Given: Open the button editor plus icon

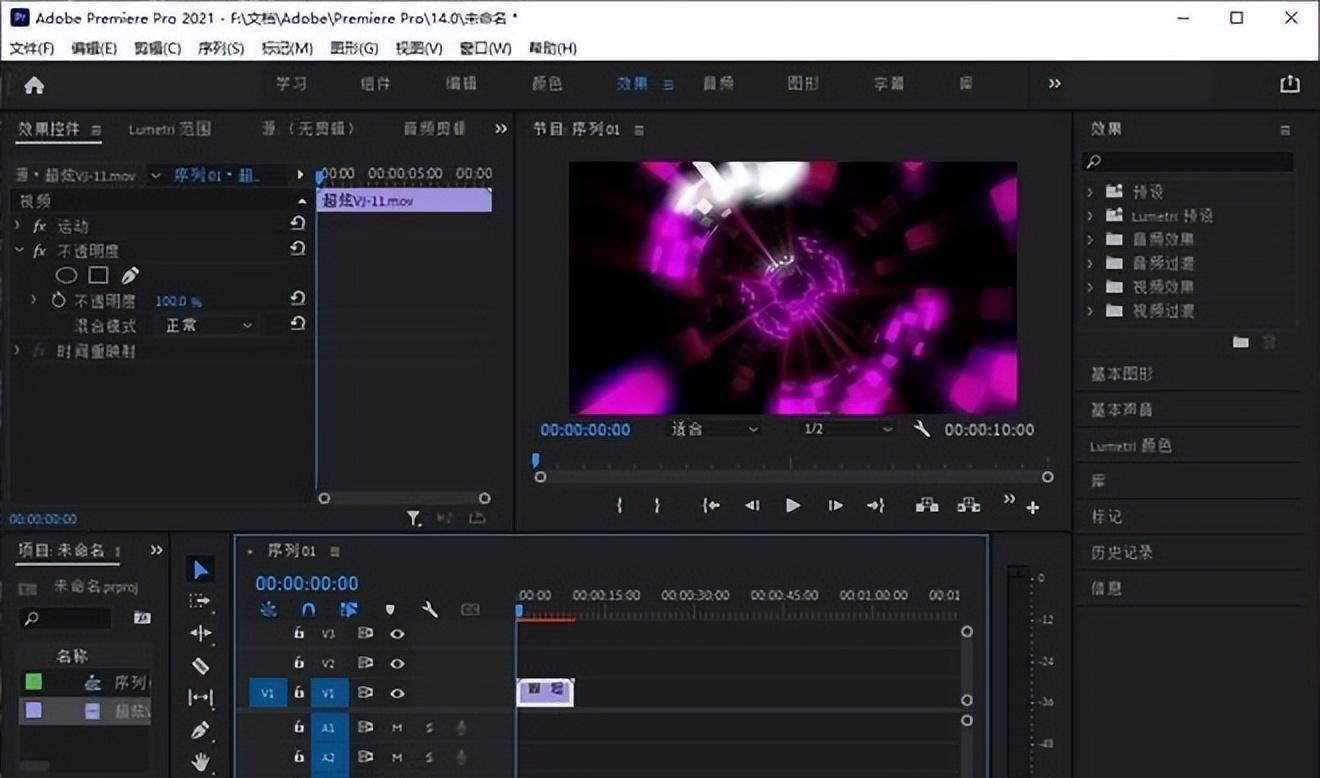Looking at the screenshot, I should (1033, 508).
